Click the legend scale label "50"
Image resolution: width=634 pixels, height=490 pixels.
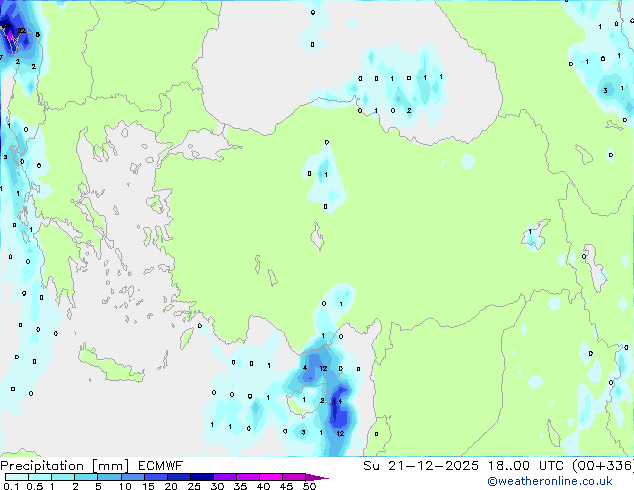(x=309, y=486)
